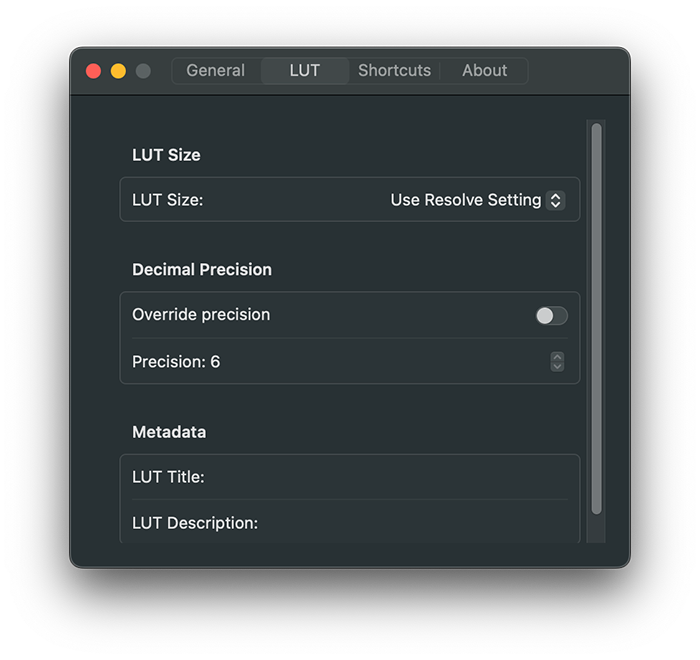The height and width of the screenshot is (660, 700).
Task: Enable the Override precision switch
Action: [x=552, y=316]
